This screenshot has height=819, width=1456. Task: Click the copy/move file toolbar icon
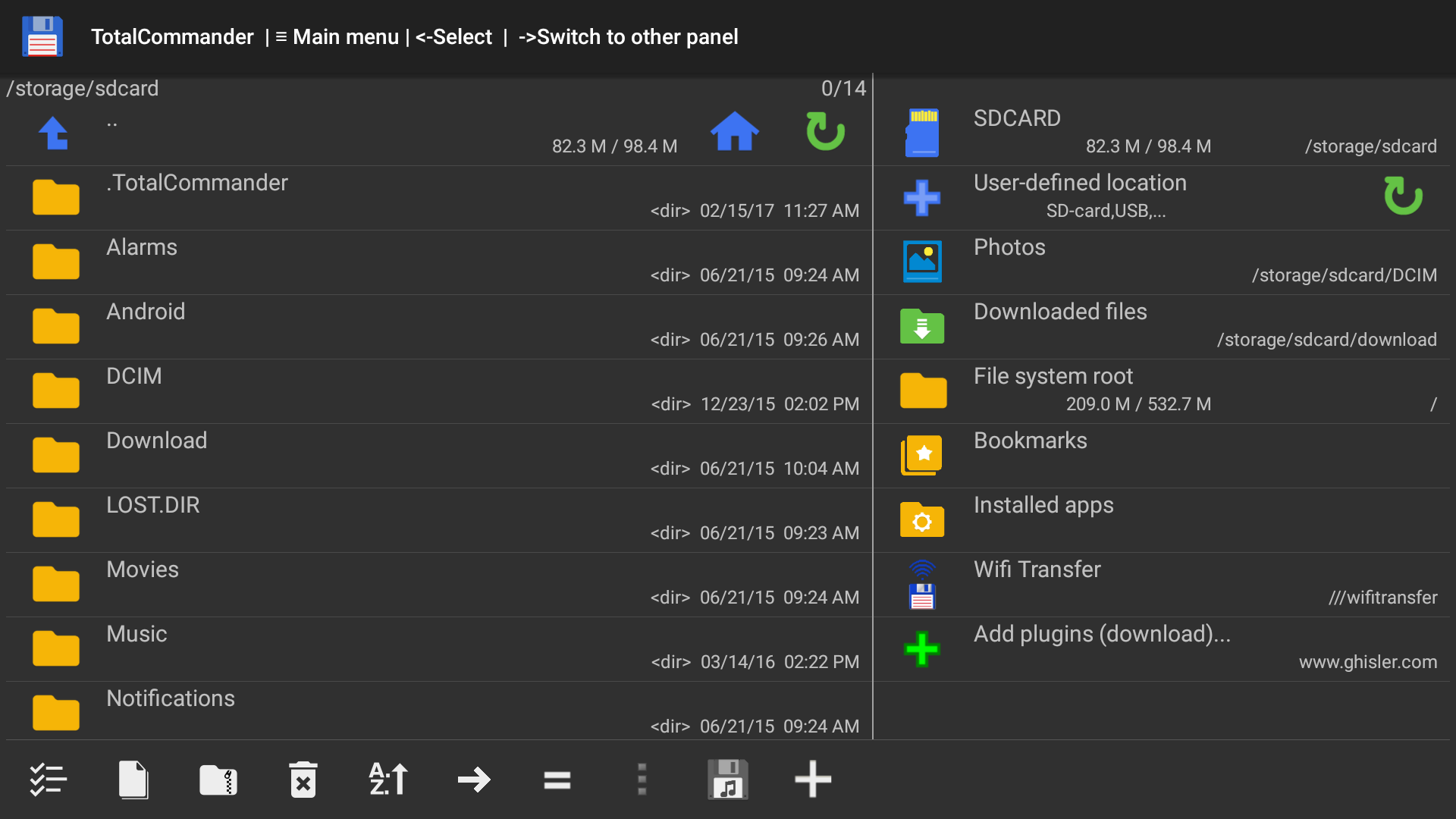click(133, 780)
